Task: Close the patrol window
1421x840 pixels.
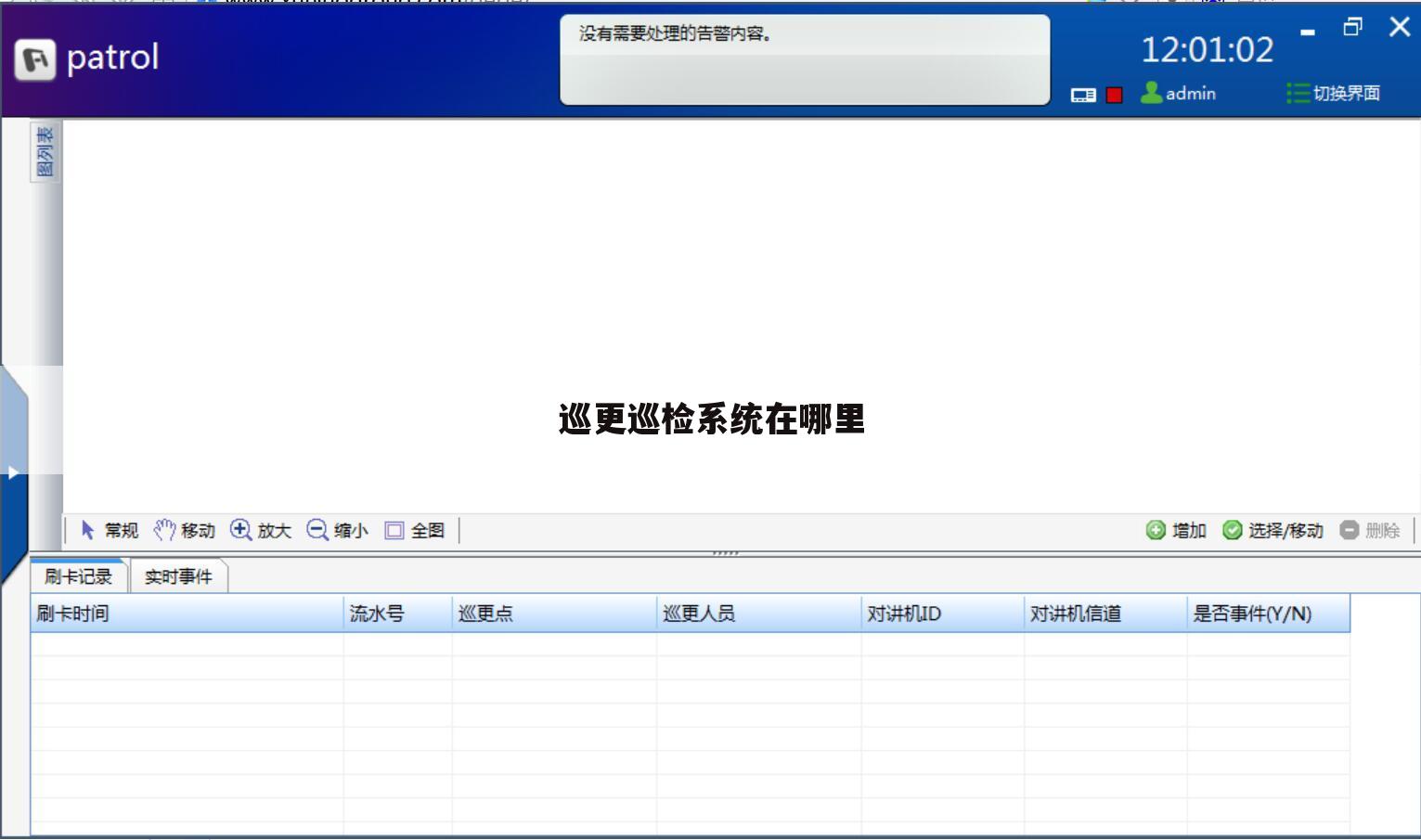Action: [x=1400, y=27]
